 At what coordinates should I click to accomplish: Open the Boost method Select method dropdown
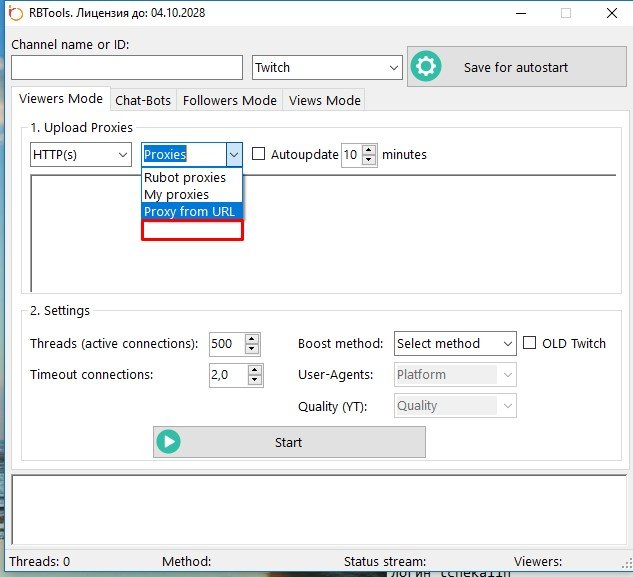click(454, 343)
